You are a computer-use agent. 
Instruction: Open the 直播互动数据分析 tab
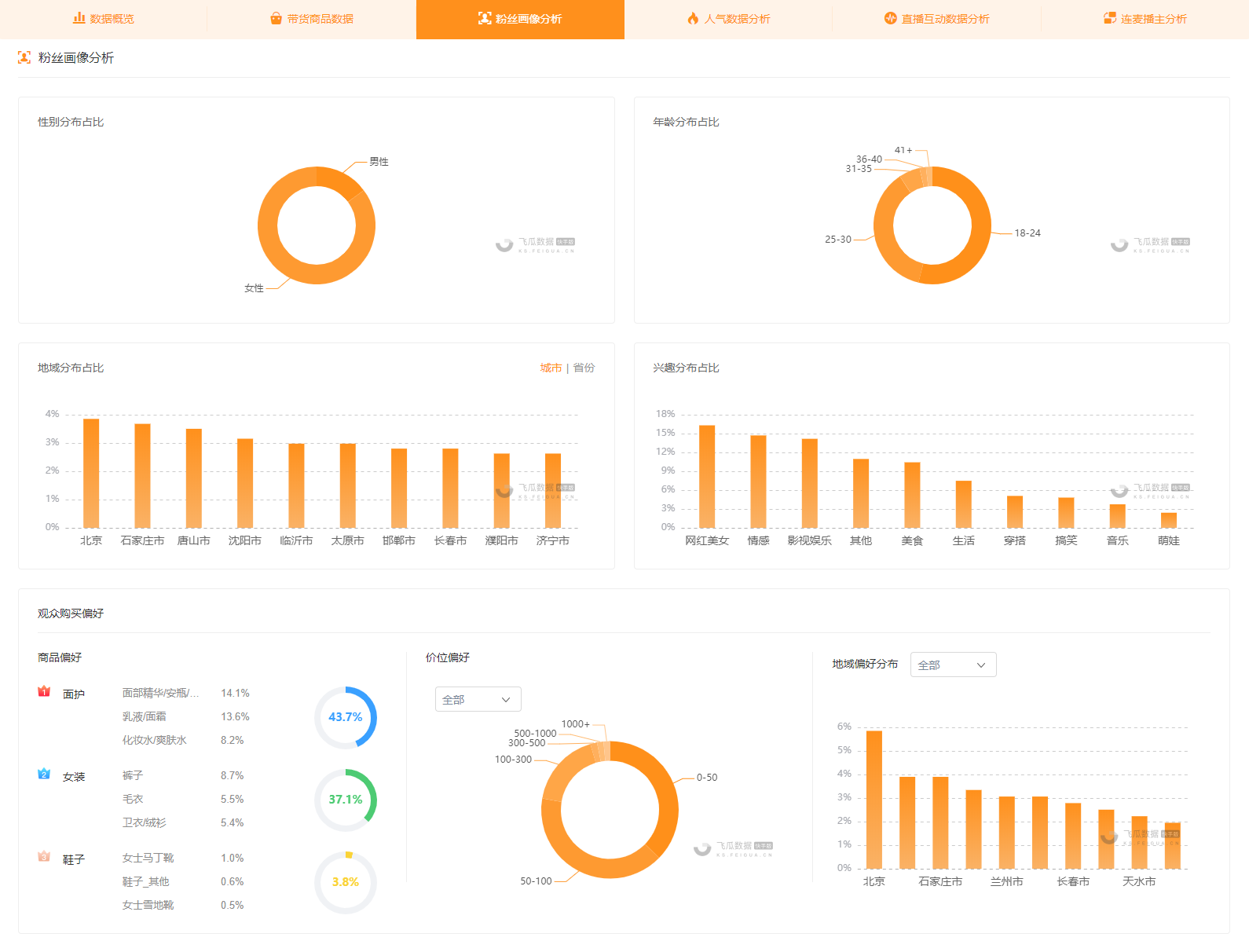(x=936, y=19)
